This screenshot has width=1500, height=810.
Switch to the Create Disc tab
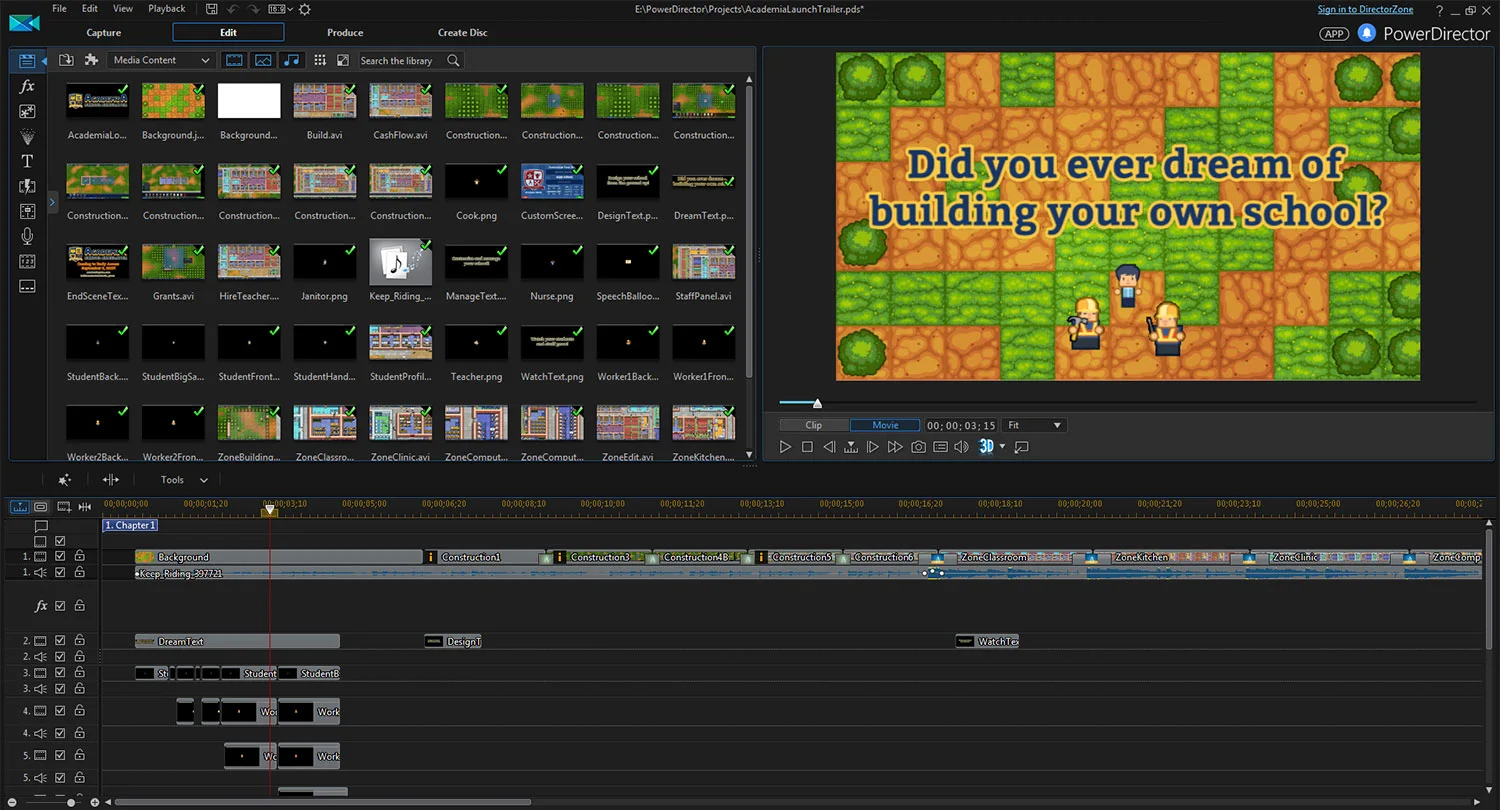(x=463, y=33)
